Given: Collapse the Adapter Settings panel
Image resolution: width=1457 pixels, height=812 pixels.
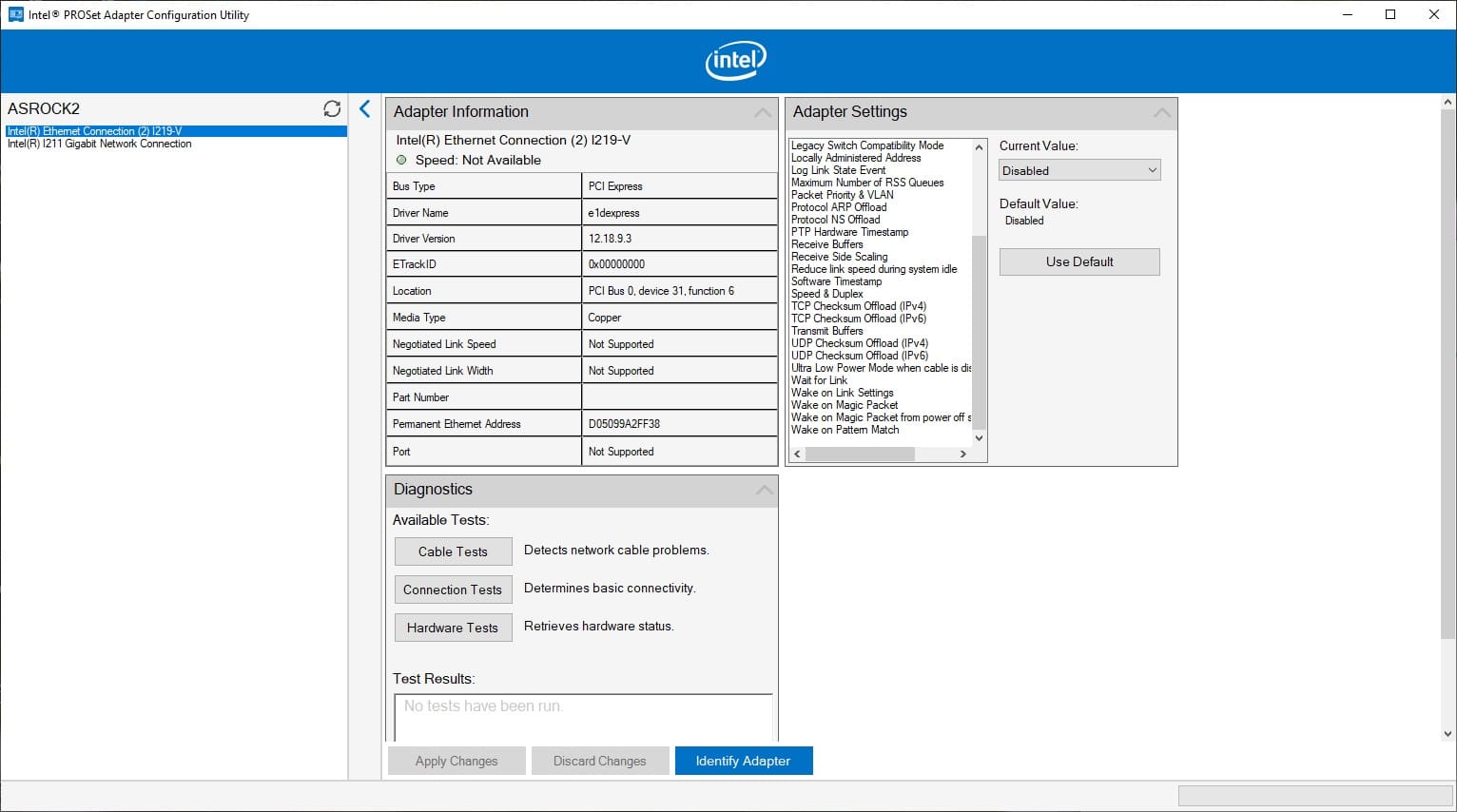Looking at the screenshot, I should pyautogui.click(x=1161, y=112).
